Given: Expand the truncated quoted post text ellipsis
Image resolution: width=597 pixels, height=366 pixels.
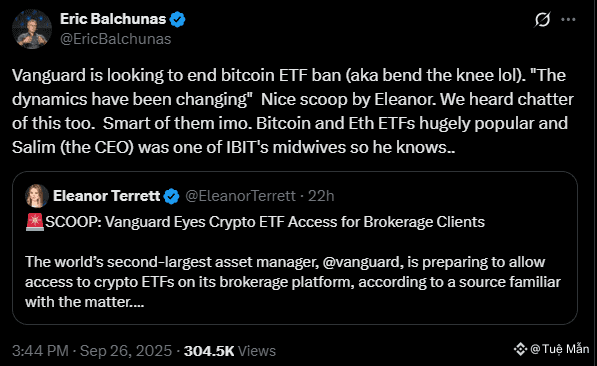Looking at the screenshot, I should click(x=137, y=303).
